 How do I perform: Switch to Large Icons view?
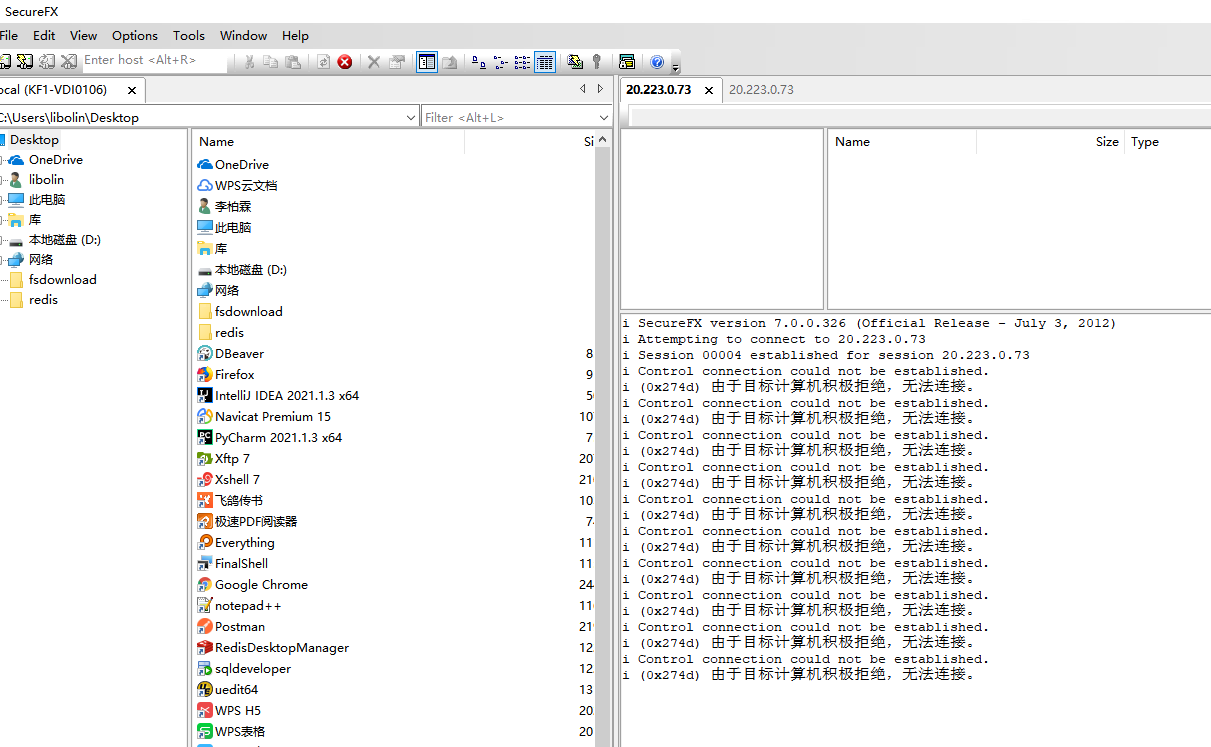478,61
